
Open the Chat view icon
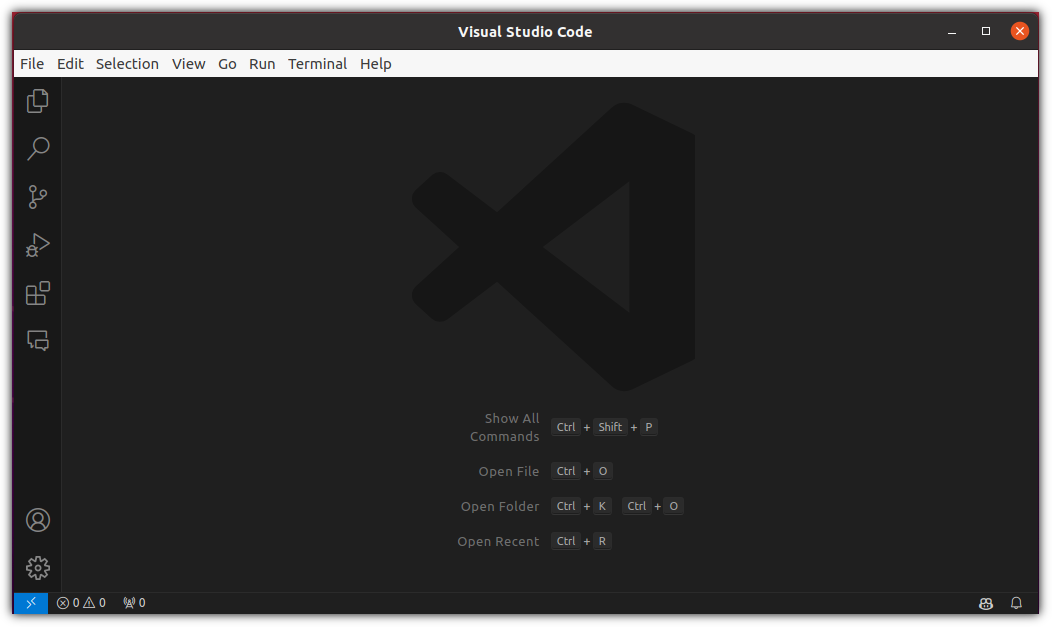point(38,341)
